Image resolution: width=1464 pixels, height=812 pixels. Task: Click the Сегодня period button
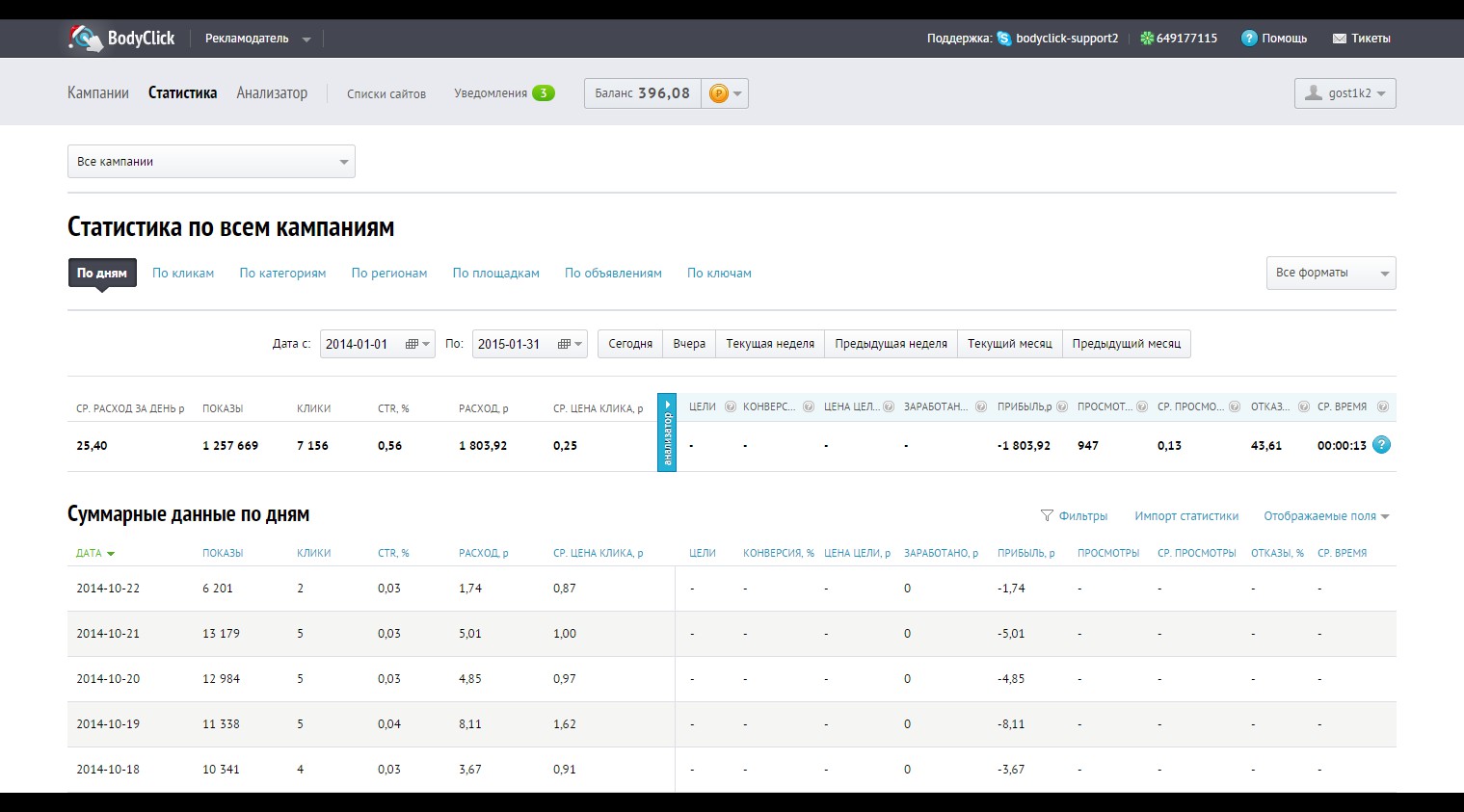point(630,344)
